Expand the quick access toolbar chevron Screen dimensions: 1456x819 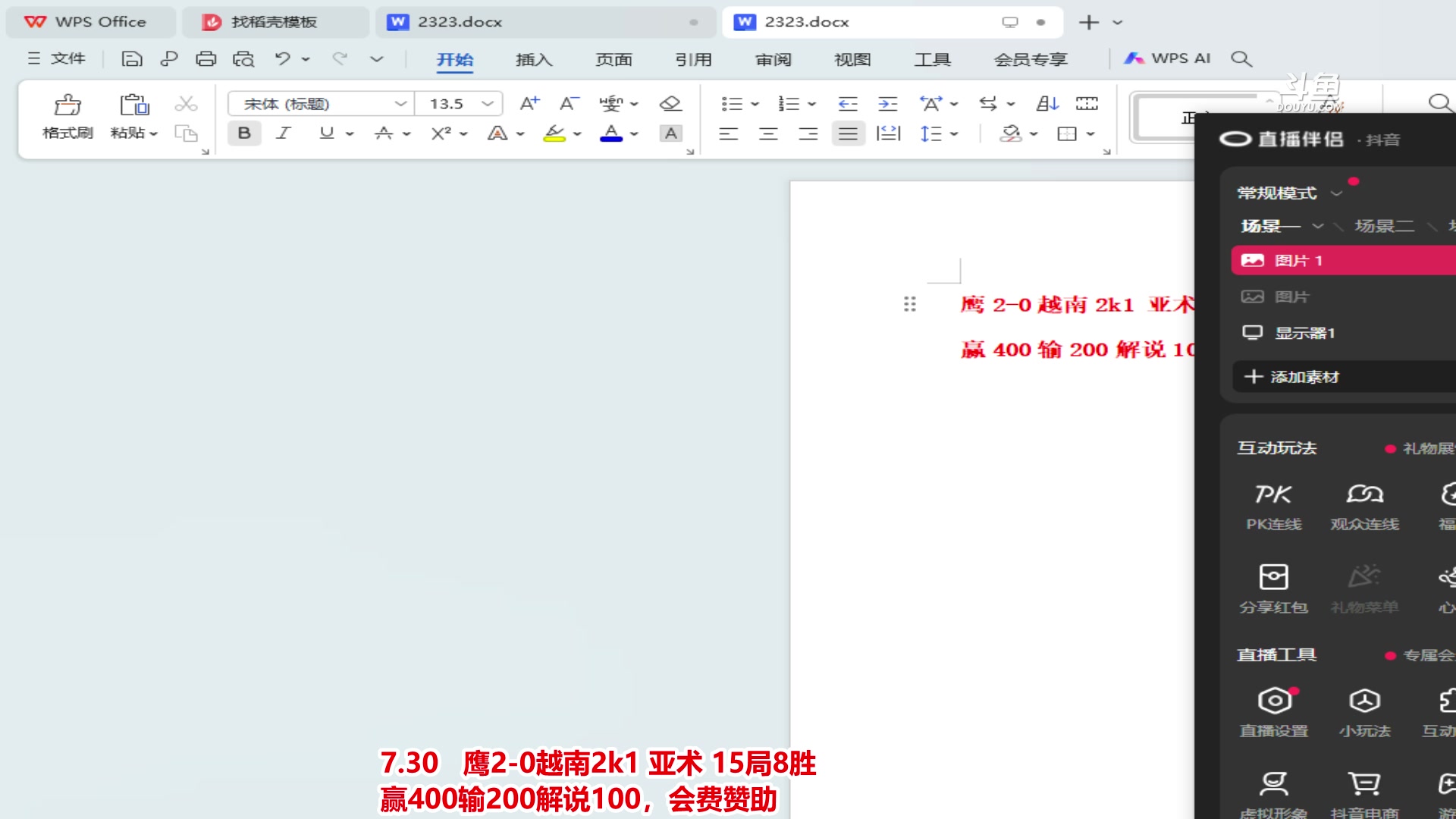(377, 58)
